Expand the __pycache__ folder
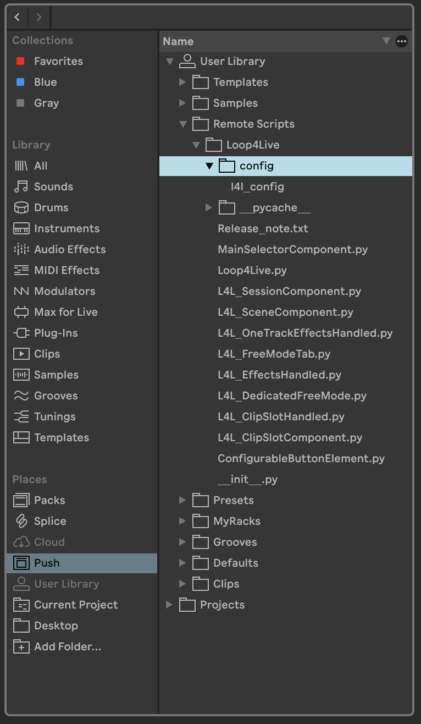Image resolution: width=421 pixels, height=724 pixels. click(209, 208)
